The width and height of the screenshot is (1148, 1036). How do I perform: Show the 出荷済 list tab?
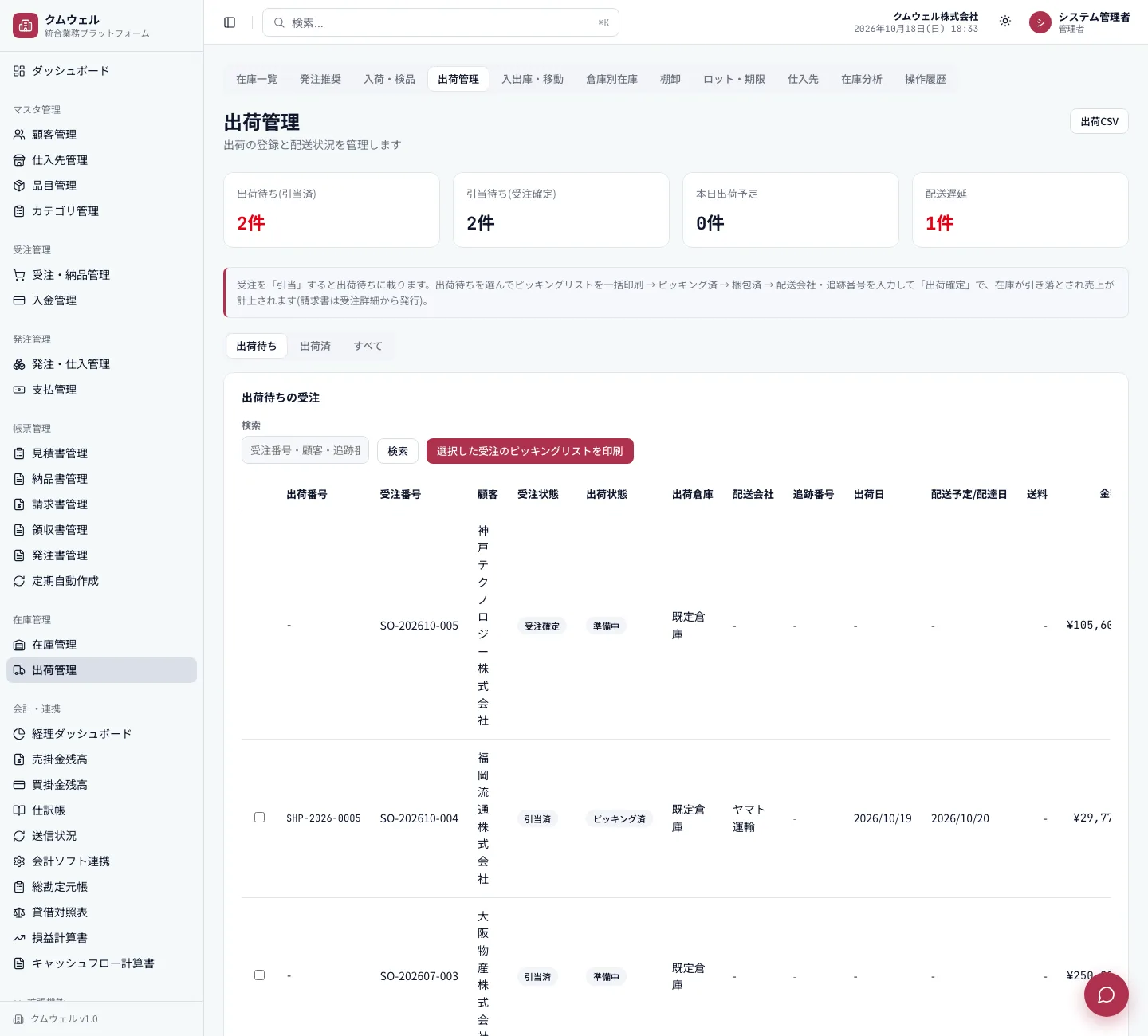point(315,346)
